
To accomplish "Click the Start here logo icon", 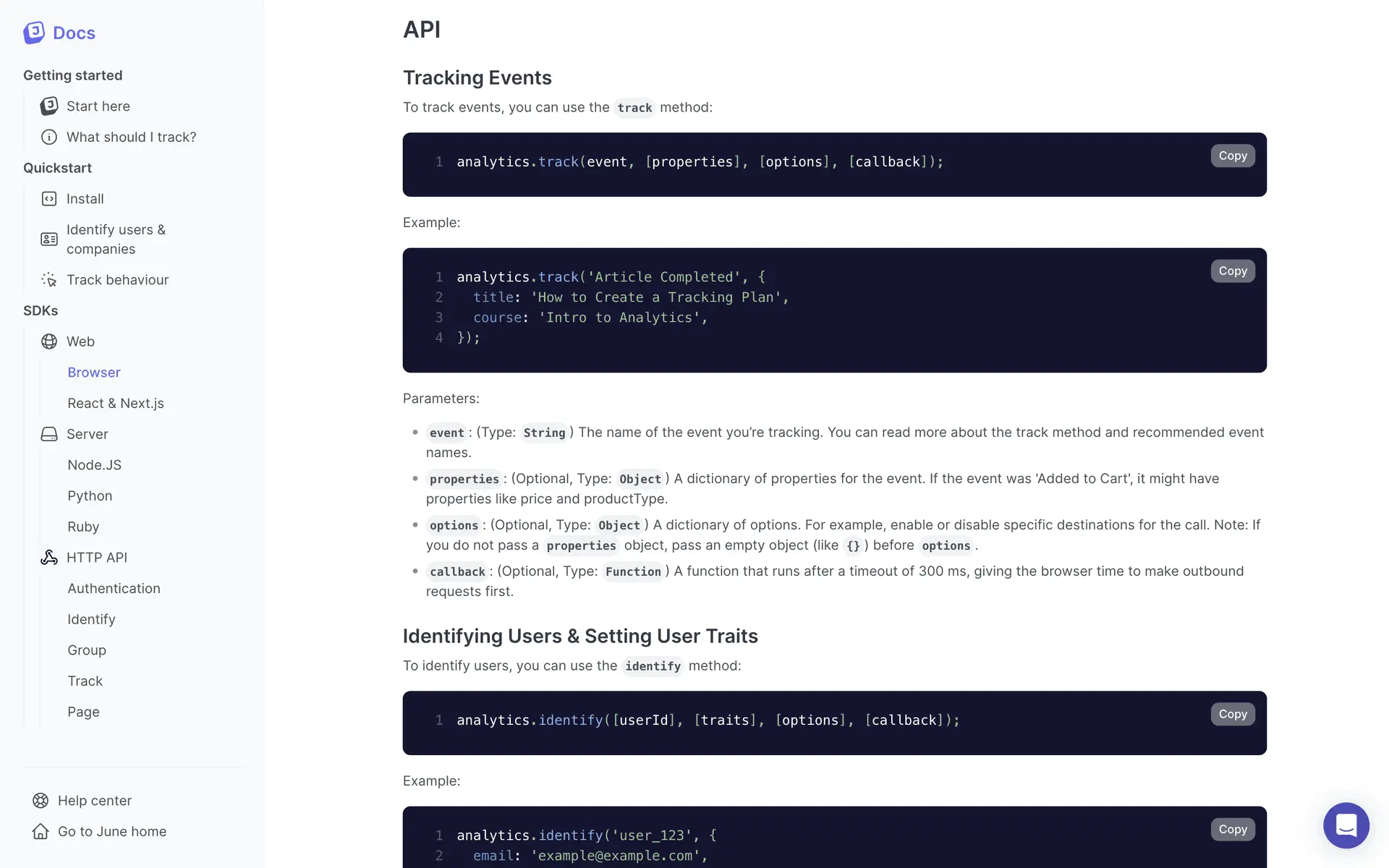I will pos(49,106).
